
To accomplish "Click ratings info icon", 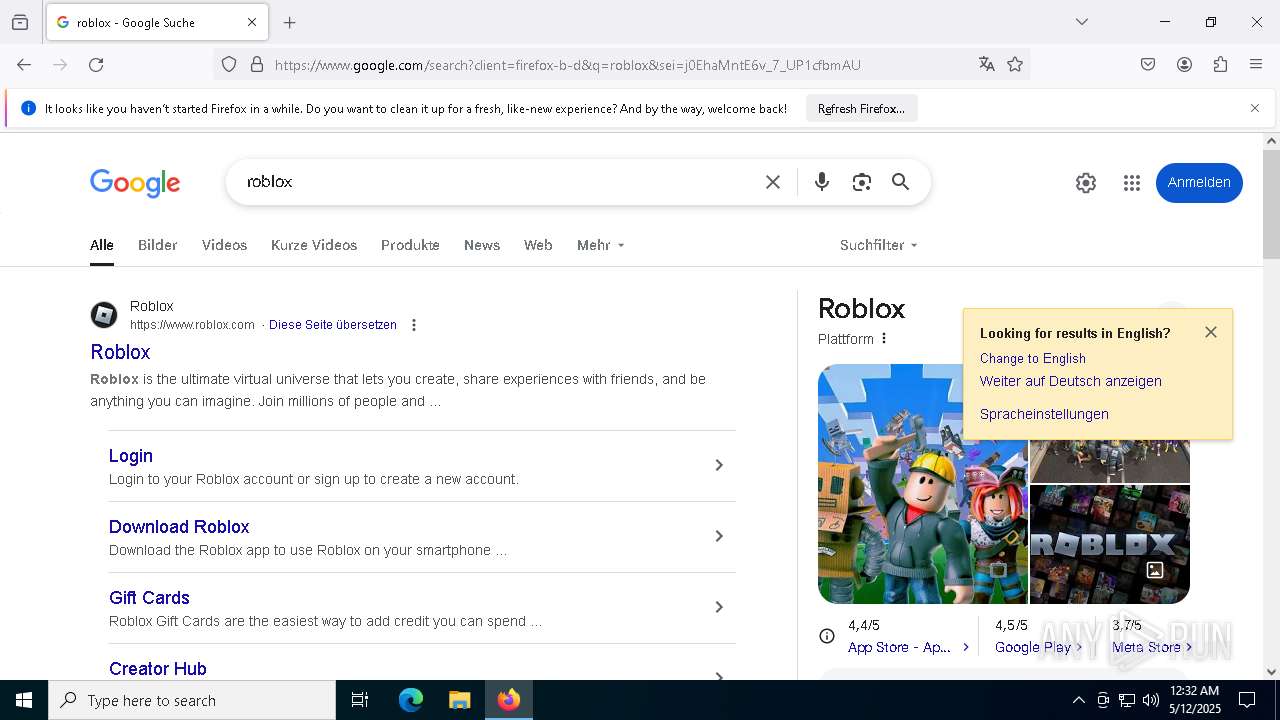I will pos(827,636).
